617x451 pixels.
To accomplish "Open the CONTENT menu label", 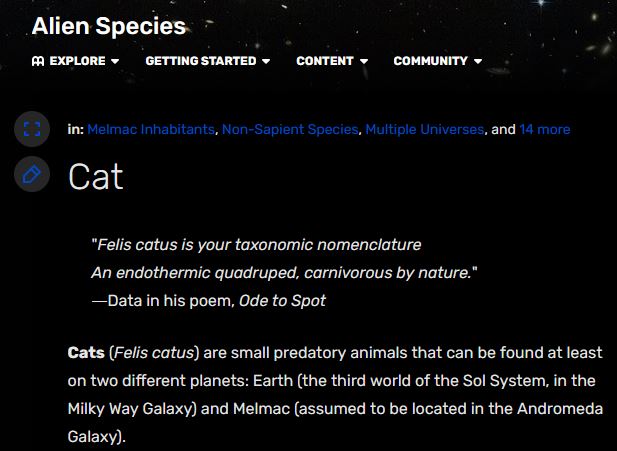I will click(325, 61).
